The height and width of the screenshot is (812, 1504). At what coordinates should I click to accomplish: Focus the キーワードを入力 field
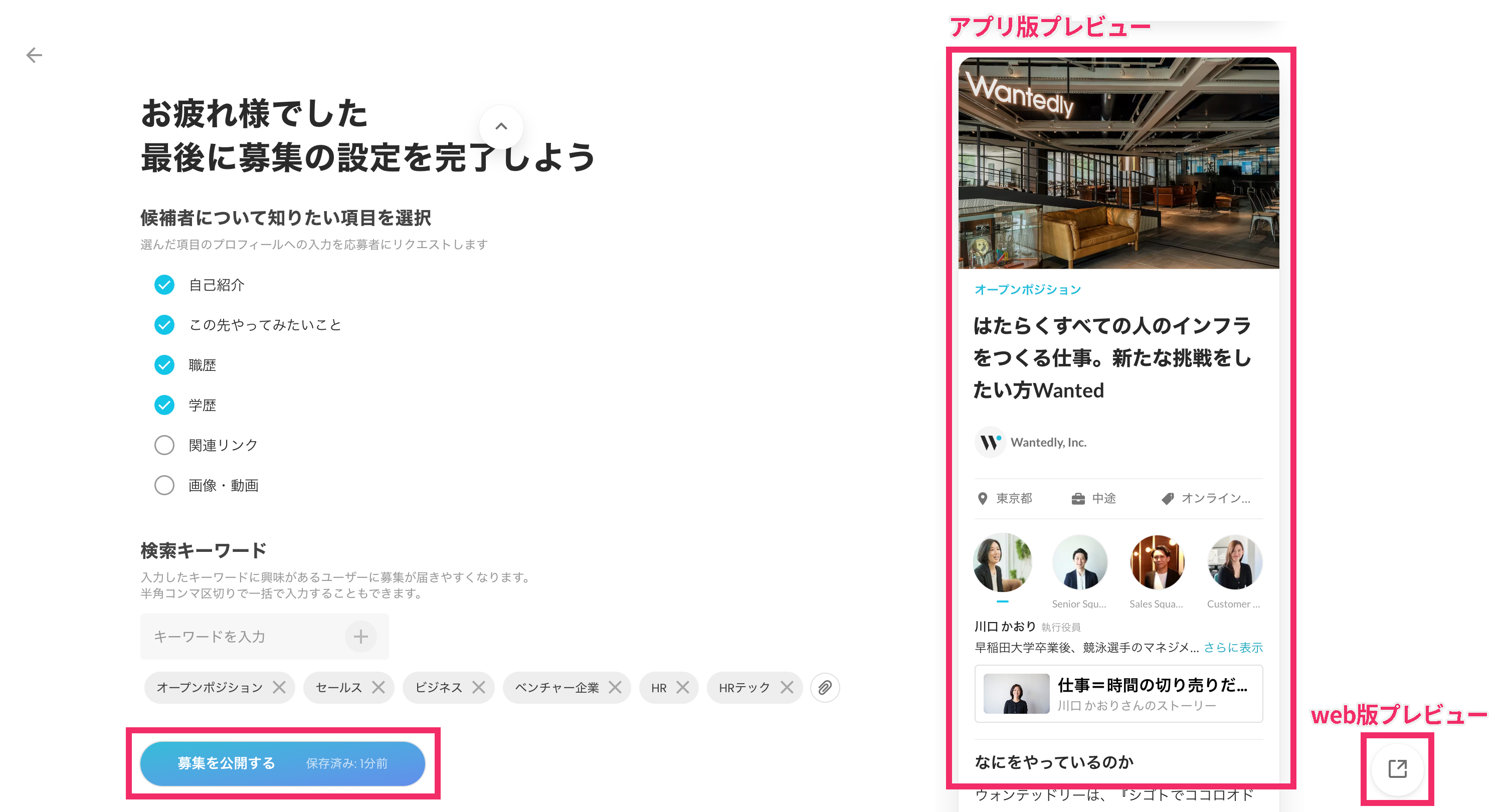click(x=264, y=636)
